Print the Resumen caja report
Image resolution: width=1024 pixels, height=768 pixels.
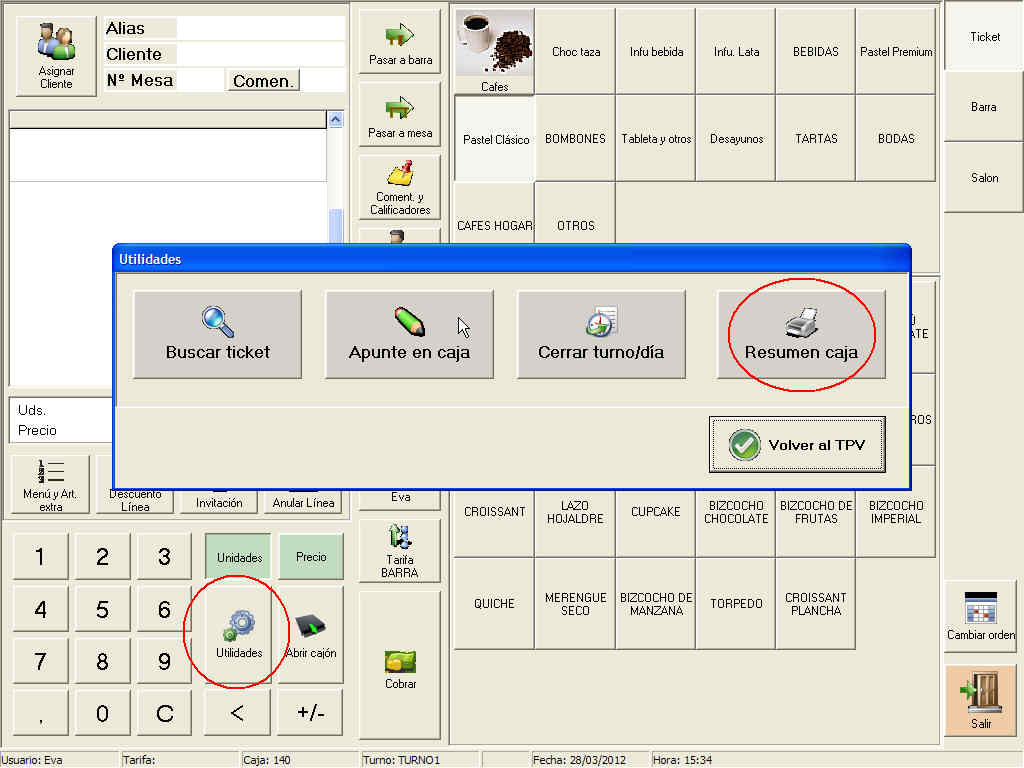(801, 334)
